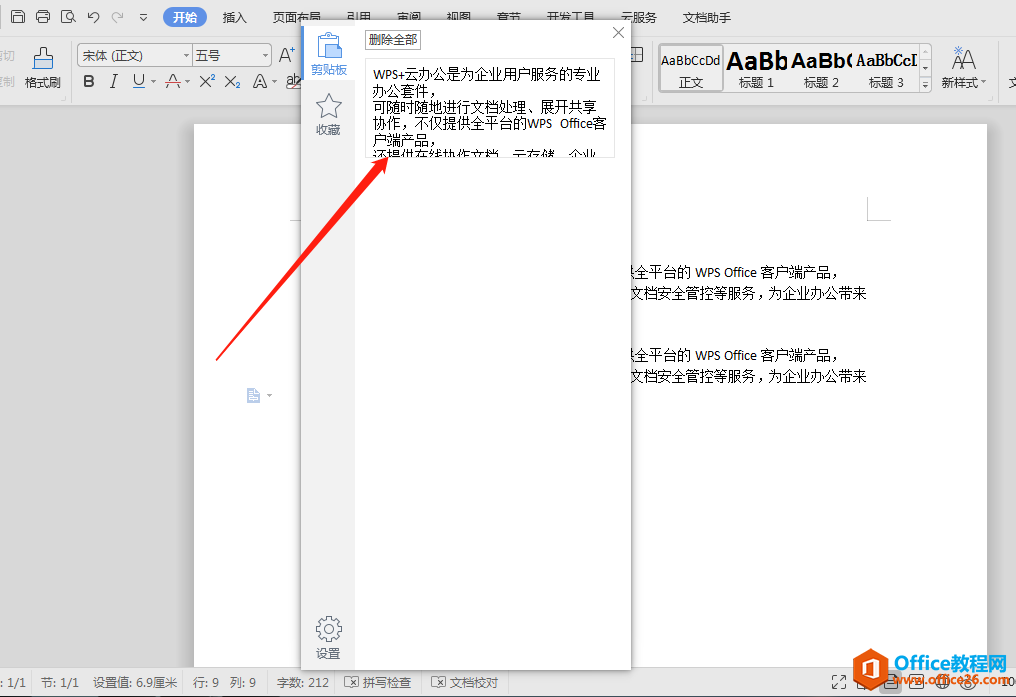Apply the 标题 3 style
This screenshot has height=697, width=1016.
[886, 69]
